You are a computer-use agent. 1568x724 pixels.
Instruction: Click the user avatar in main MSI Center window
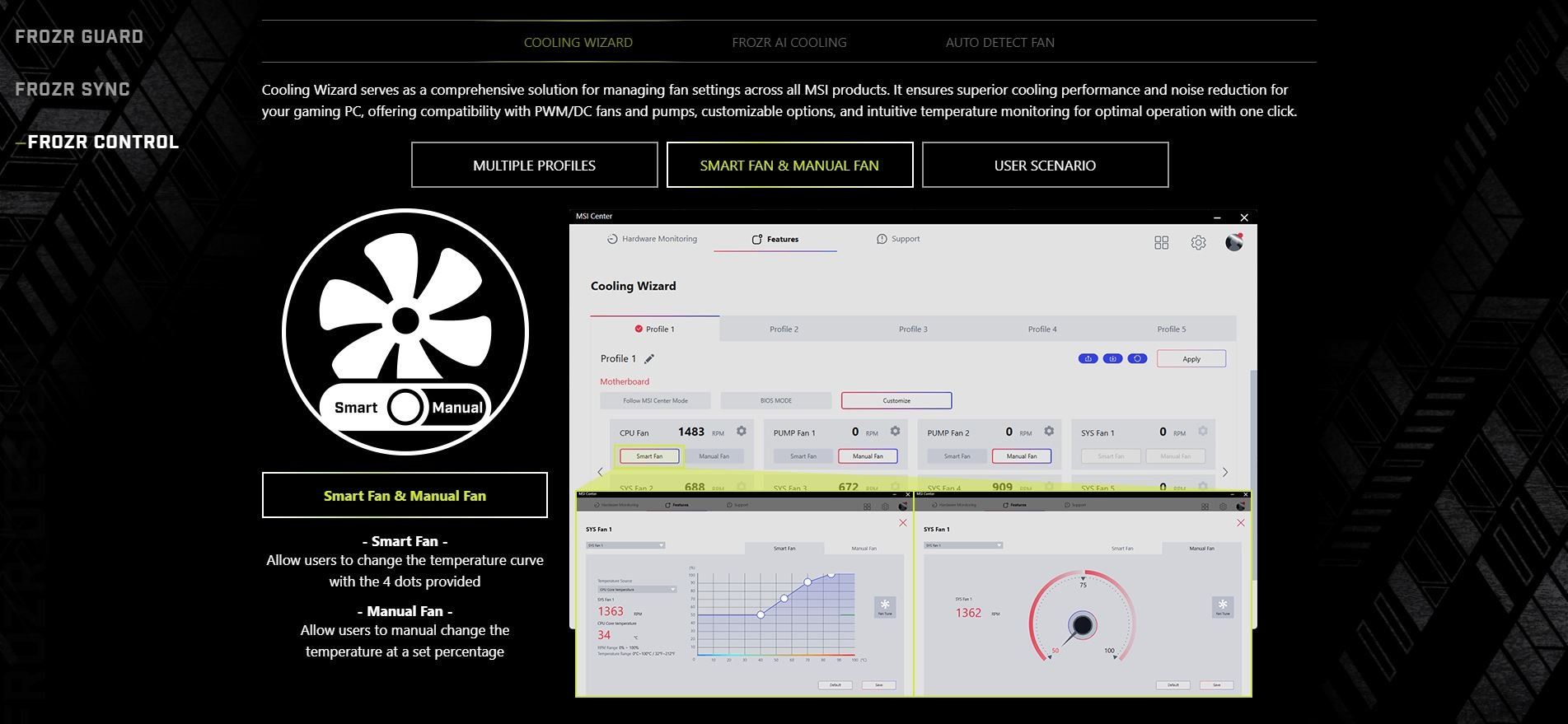pos(1233,241)
